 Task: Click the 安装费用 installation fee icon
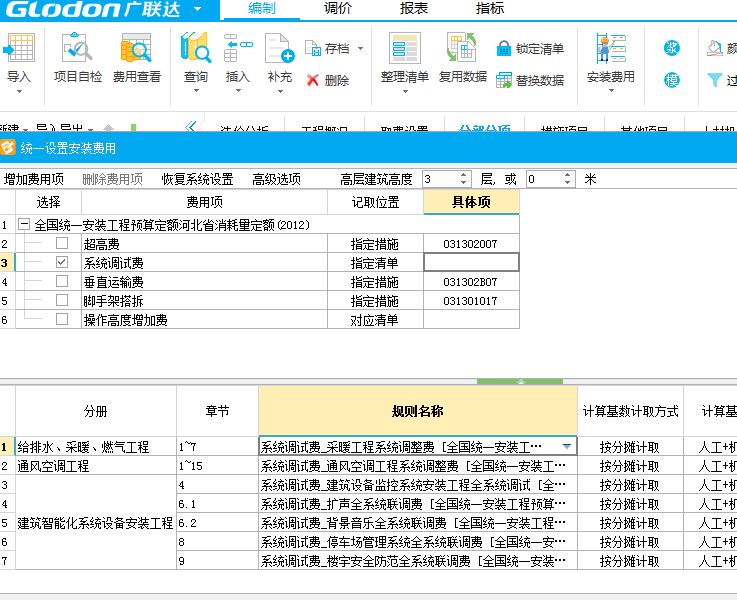coord(611,48)
